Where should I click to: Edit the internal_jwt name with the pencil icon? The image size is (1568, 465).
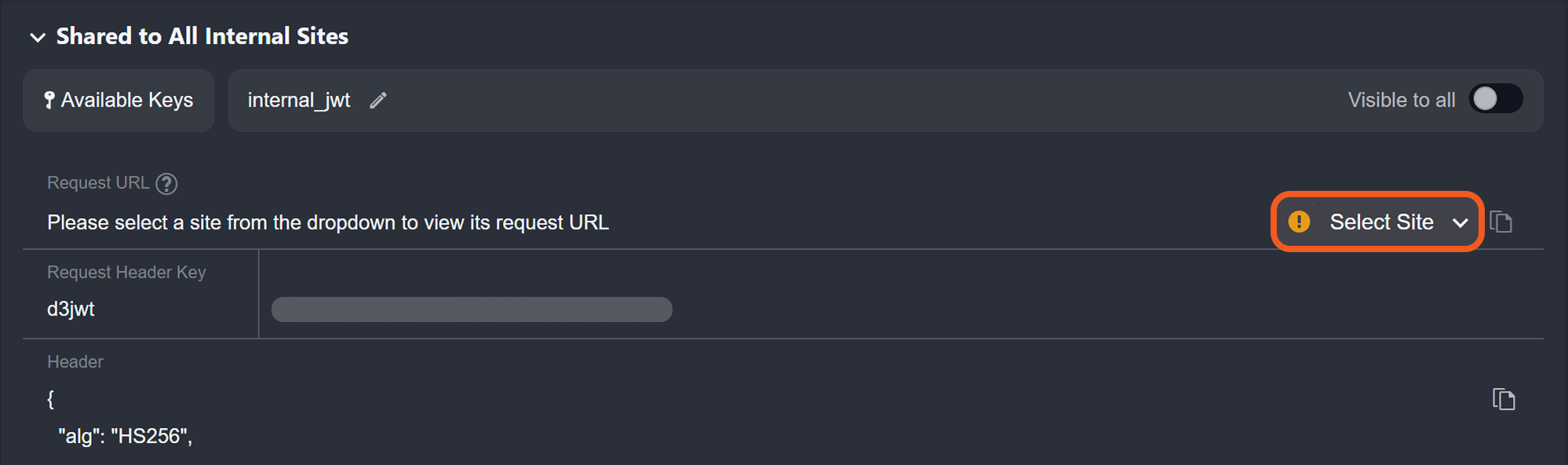(378, 101)
